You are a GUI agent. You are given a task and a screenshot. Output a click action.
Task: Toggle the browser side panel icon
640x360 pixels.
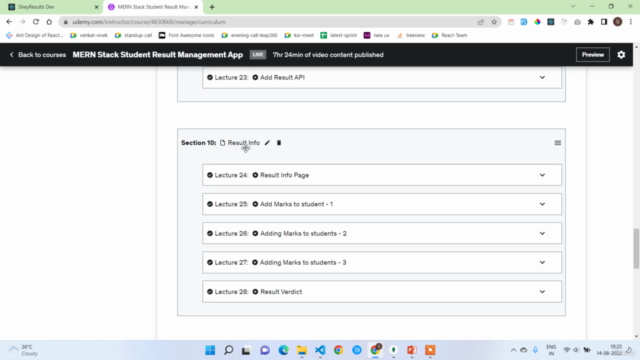coord(604,22)
